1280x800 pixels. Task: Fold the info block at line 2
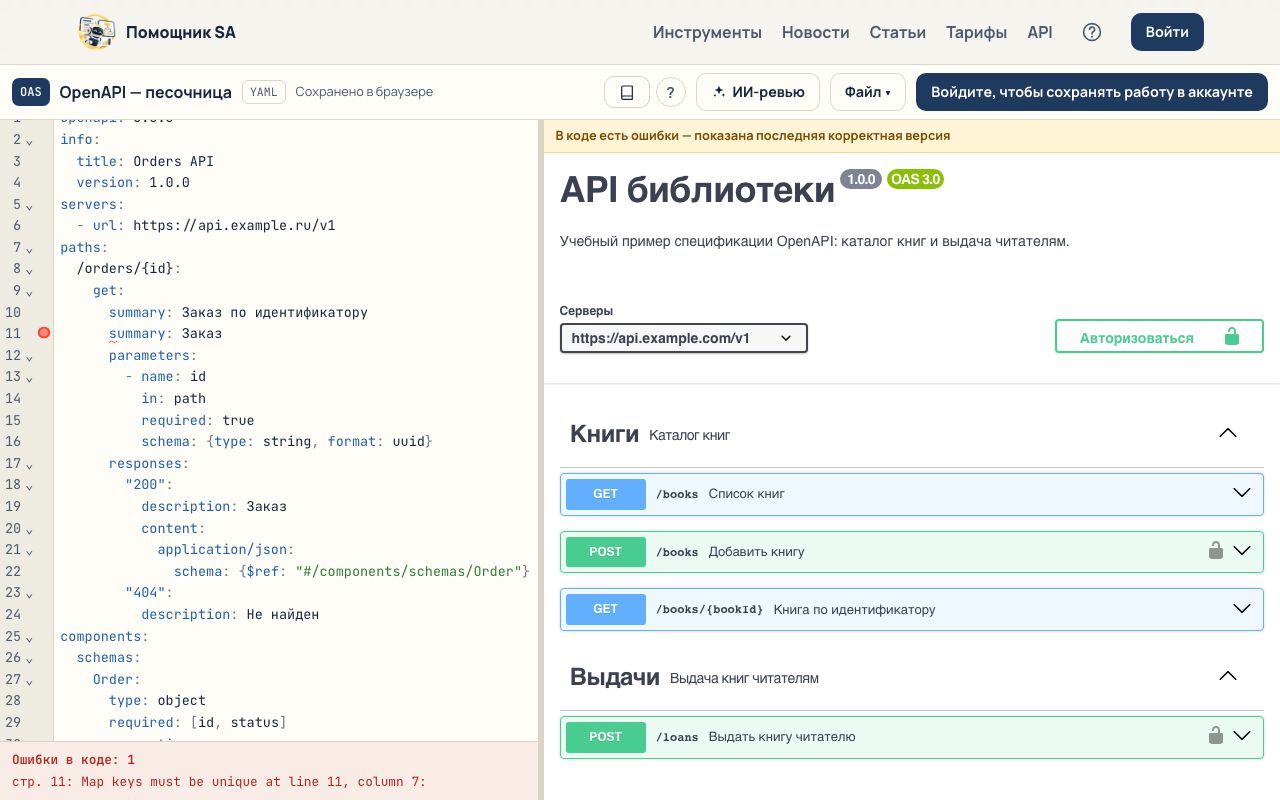(x=29, y=140)
